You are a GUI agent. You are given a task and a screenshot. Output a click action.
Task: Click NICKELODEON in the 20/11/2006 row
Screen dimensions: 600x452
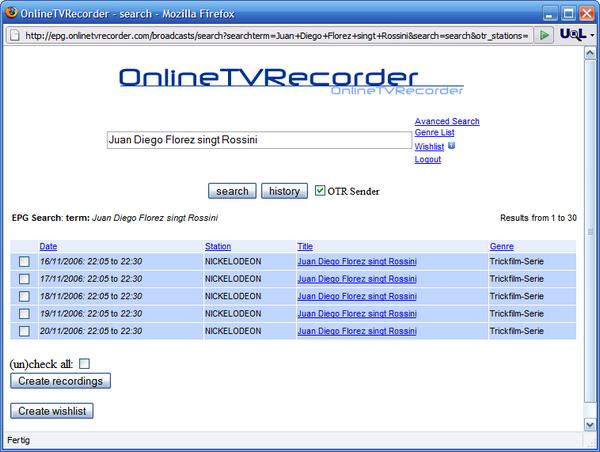coord(233,331)
